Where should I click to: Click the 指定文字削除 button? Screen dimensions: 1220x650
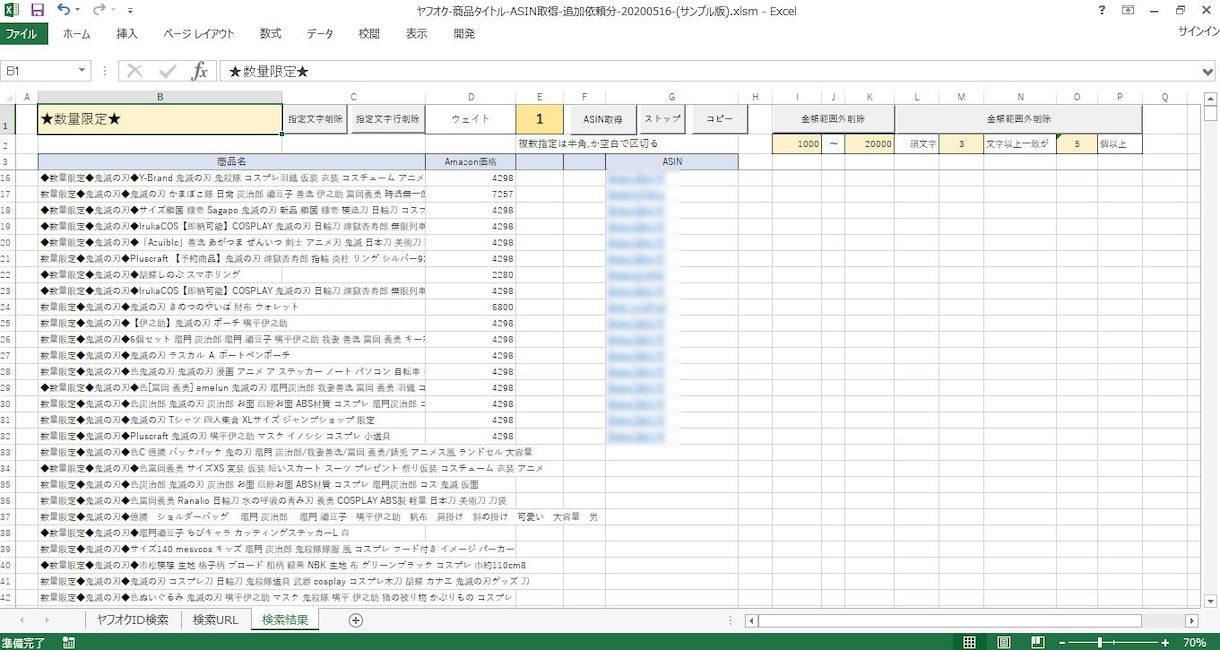click(316, 119)
